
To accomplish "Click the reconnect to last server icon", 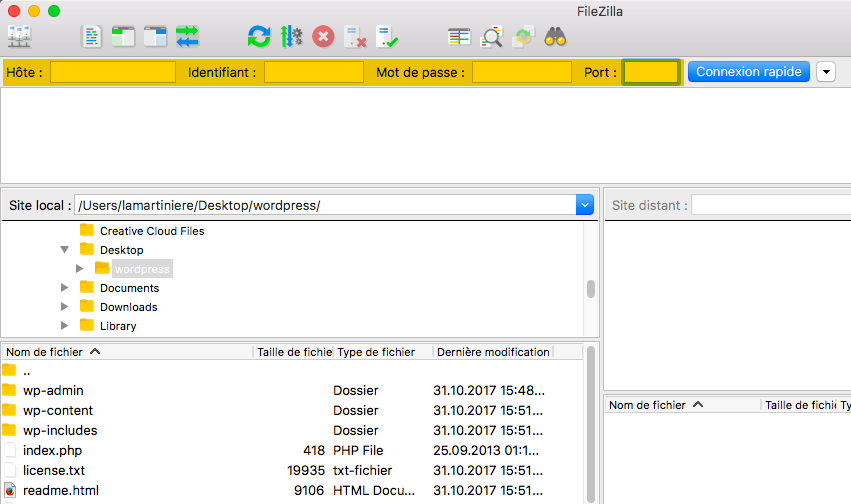I will point(387,37).
